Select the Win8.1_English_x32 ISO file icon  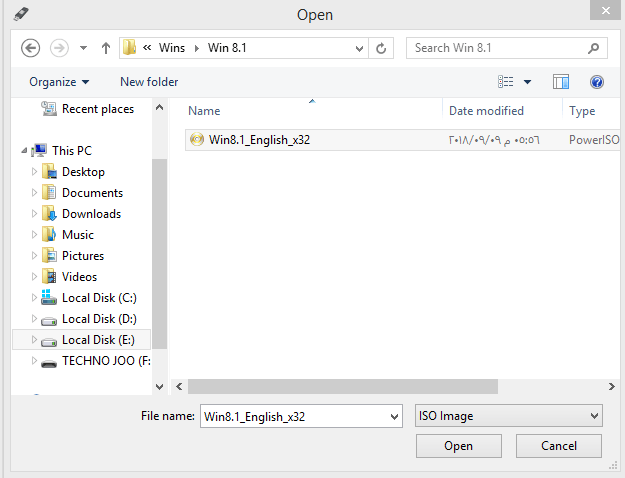196,140
